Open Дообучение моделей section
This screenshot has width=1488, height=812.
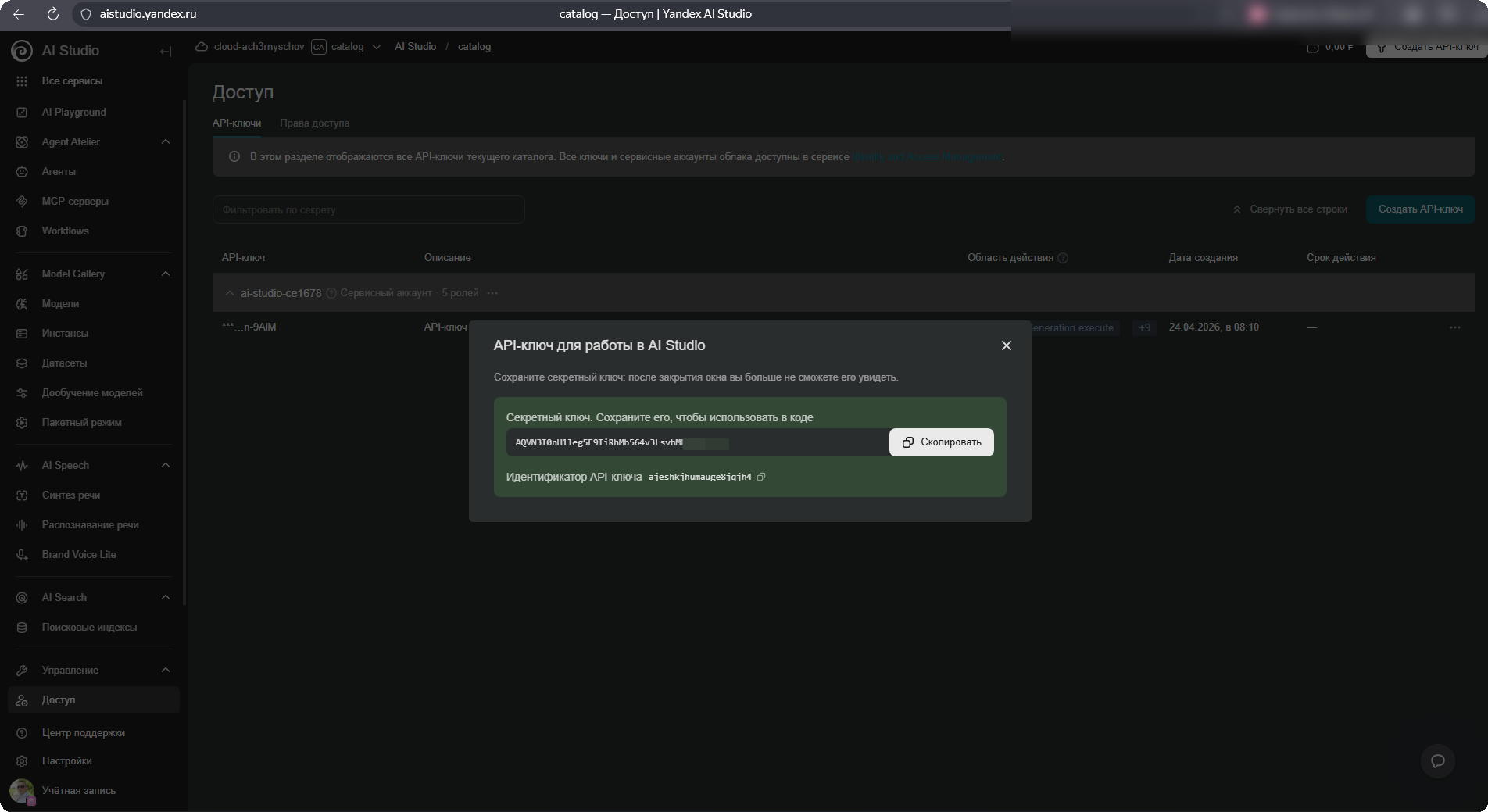[92, 392]
